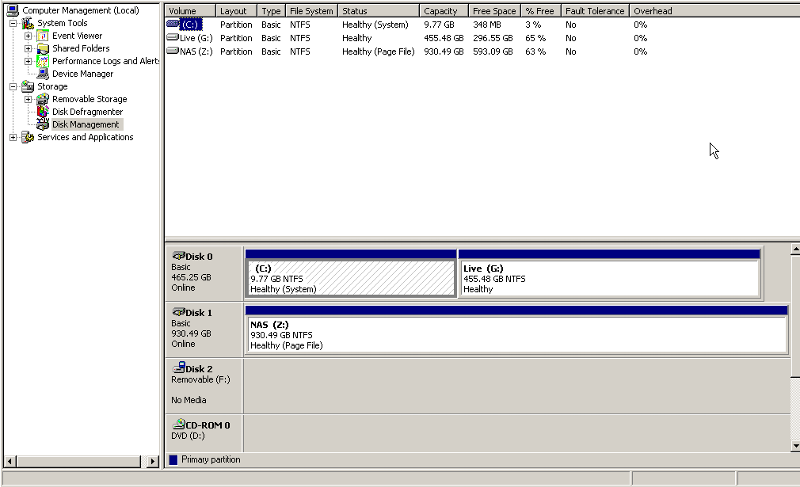800x487 pixels.
Task: Click the Healthy (System) status cell
Action: point(376,24)
